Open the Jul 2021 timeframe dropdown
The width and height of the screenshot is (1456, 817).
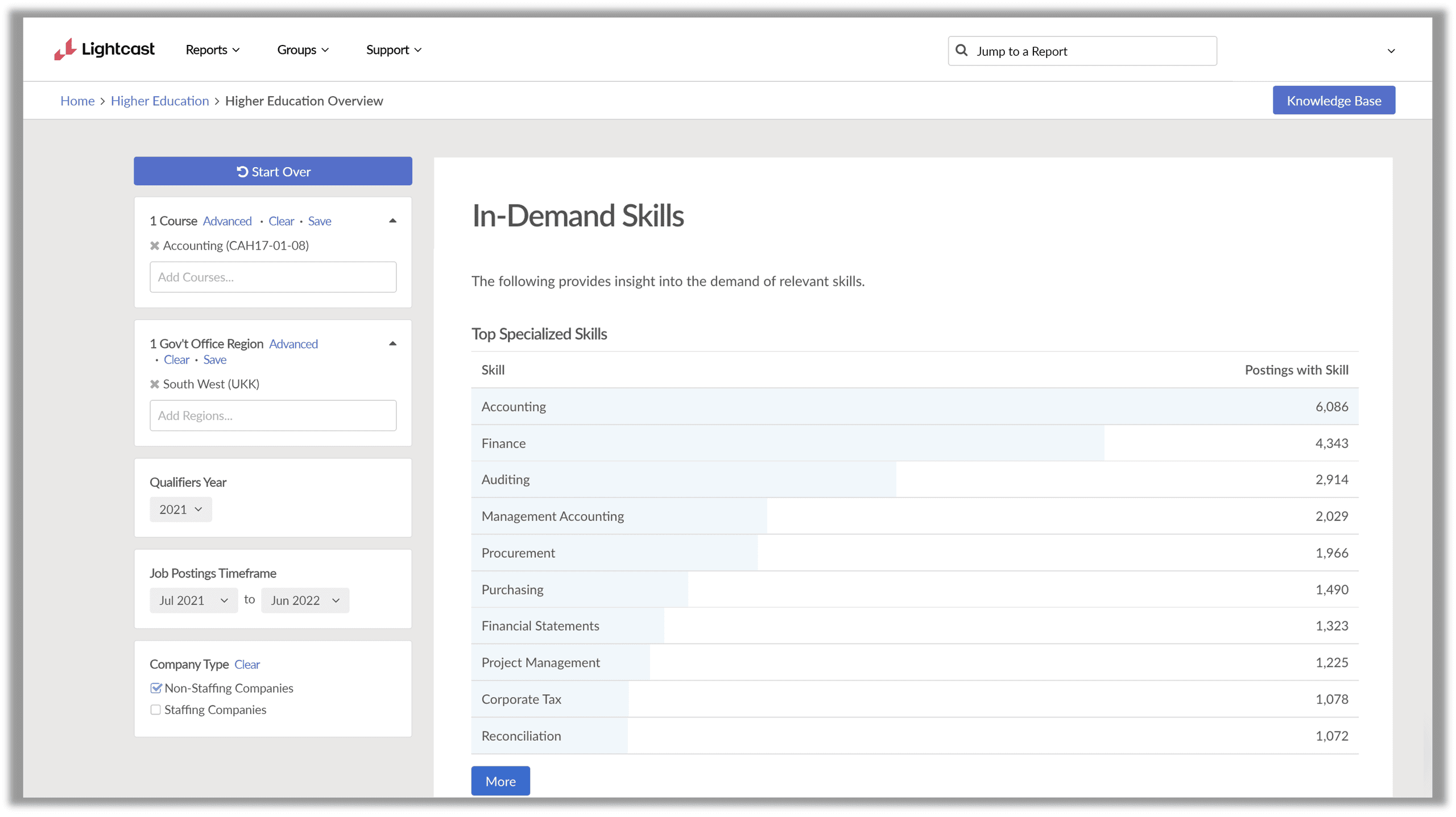(193, 600)
